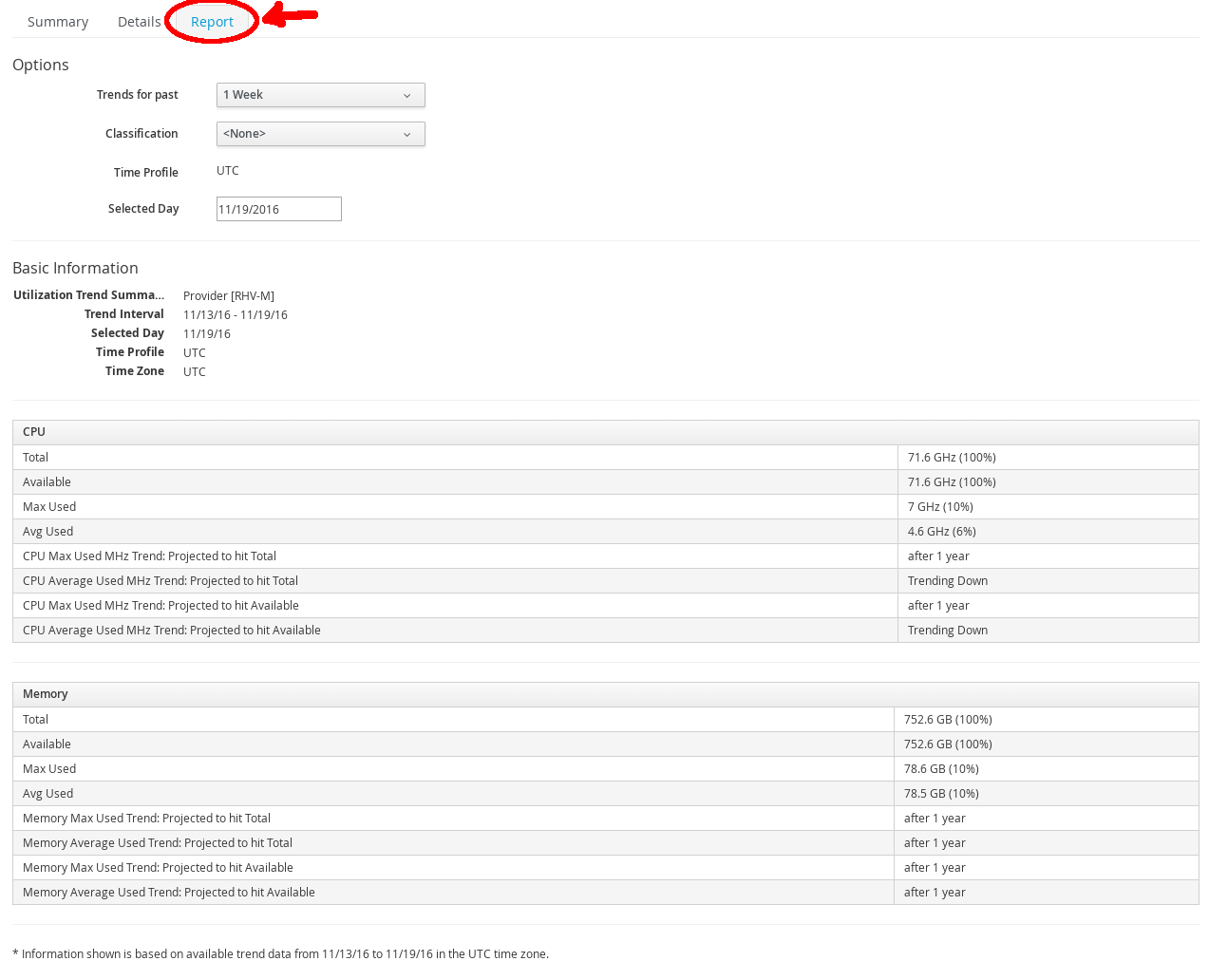Select the UTC value under Options Time Profile

pos(228,171)
